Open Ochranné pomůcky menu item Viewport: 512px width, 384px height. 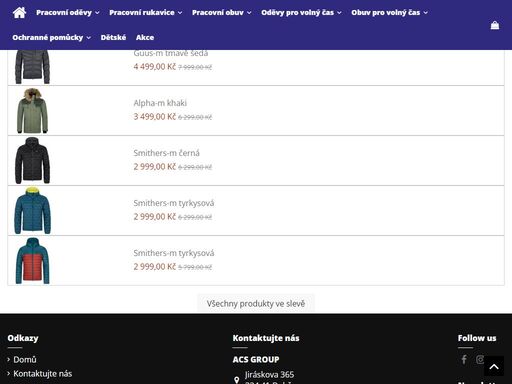(48, 37)
